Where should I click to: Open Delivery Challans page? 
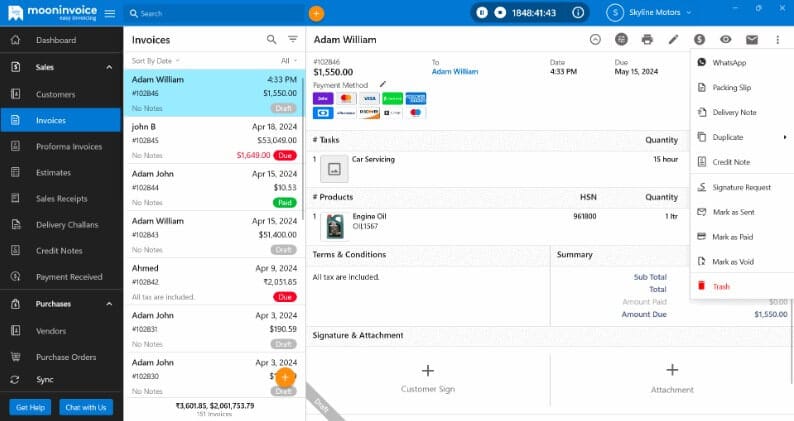coord(61,225)
